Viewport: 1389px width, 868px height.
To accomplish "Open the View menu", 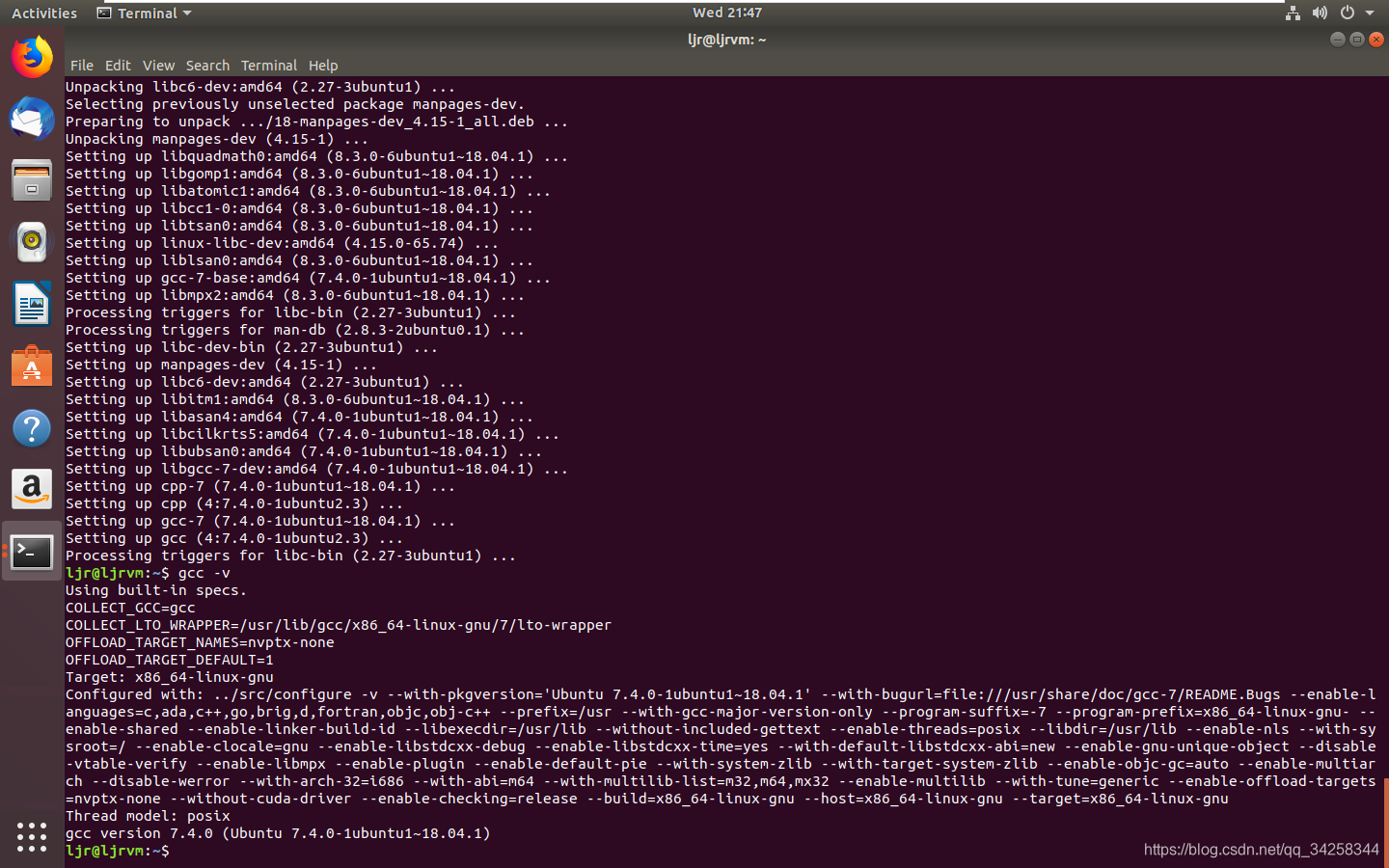I will point(158,66).
